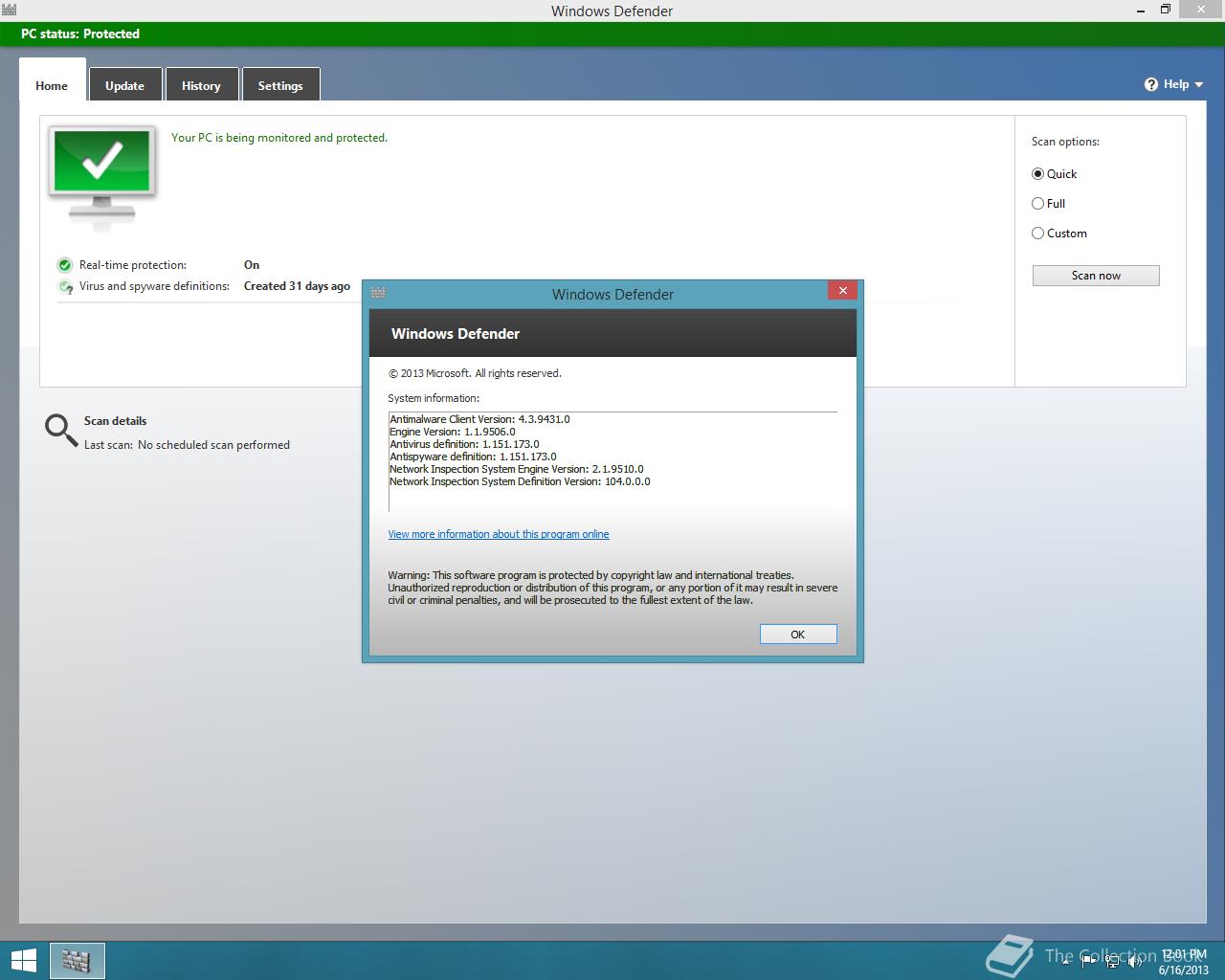This screenshot has width=1225, height=980.
Task: Click 'Created 31 days ago' value
Action: (x=297, y=286)
